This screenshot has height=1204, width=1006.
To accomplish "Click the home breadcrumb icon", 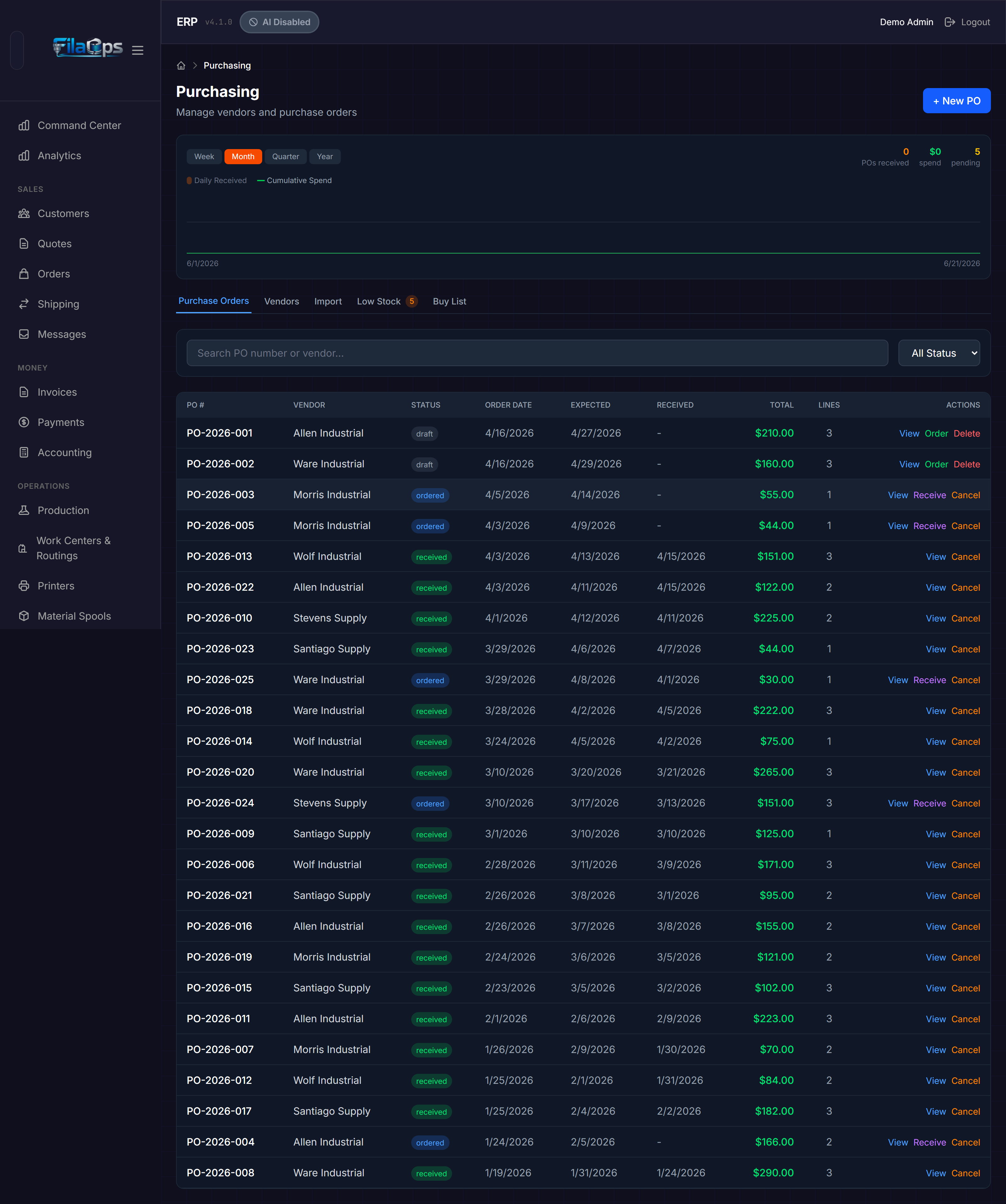I will click(181, 66).
